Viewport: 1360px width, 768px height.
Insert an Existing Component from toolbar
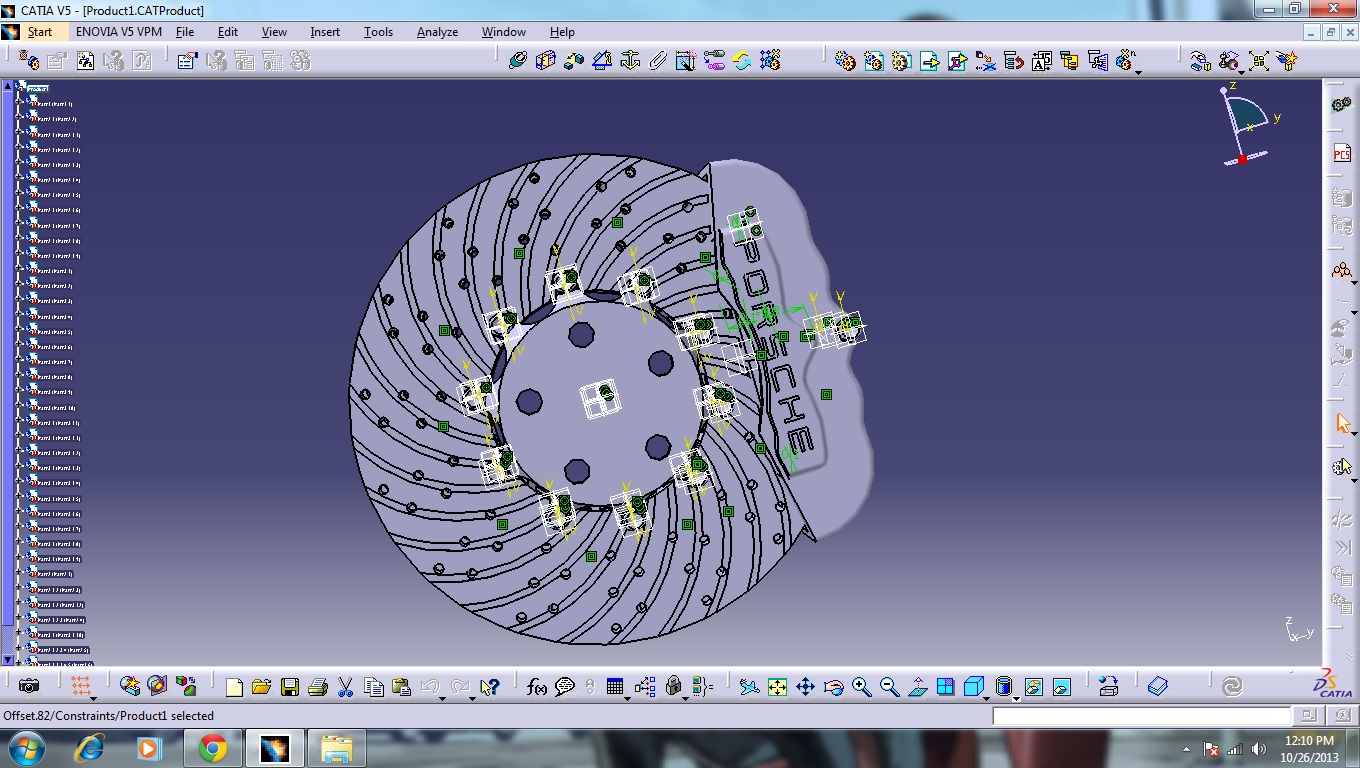click(929, 61)
